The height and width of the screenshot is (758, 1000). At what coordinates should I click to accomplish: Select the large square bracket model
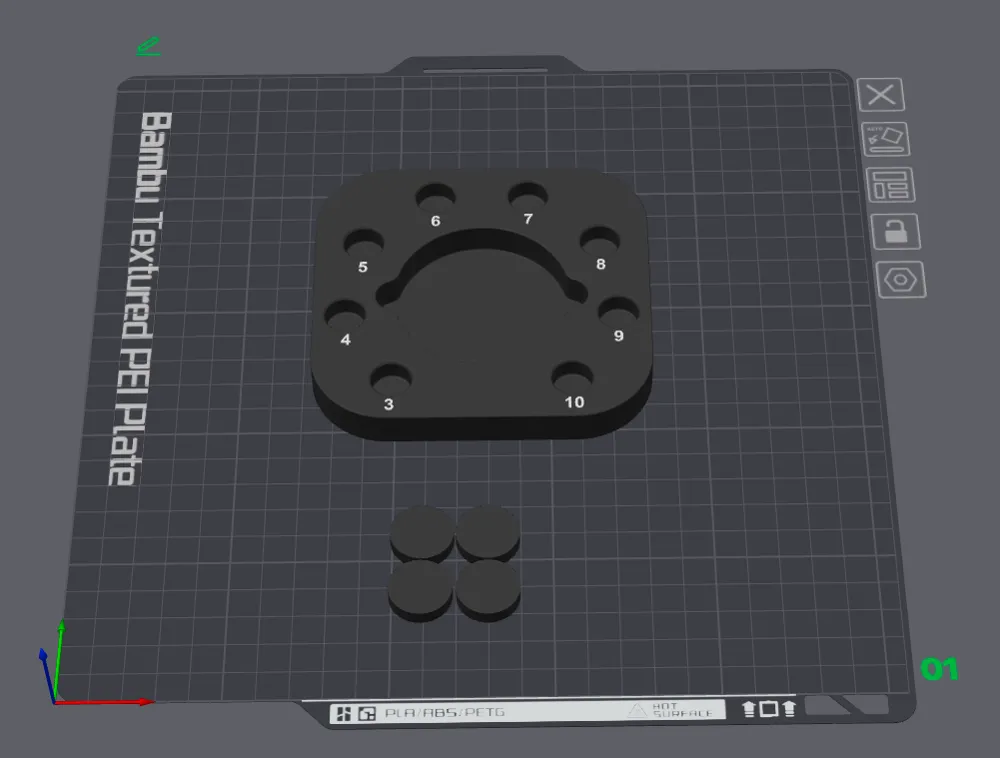(x=482, y=305)
